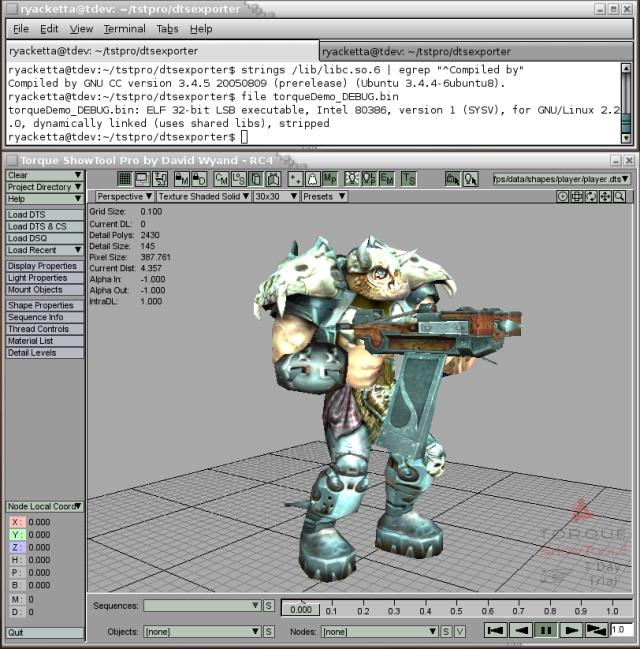The height and width of the screenshot is (649, 640).
Task: Click the S button next to Sequences
Action: 269,606
